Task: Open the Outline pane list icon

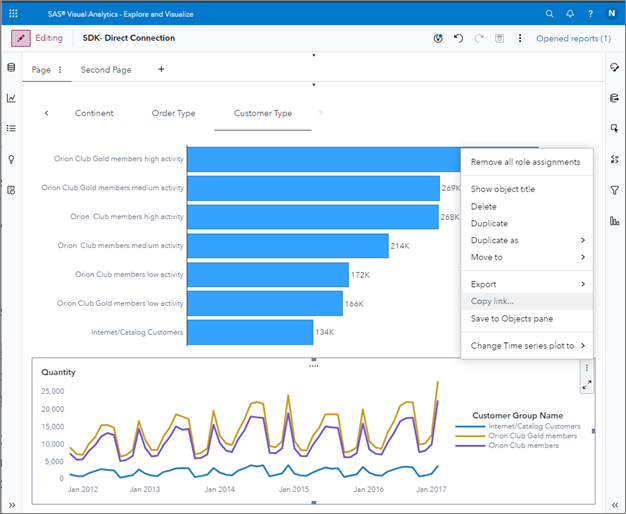Action: [x=11, y=128]
